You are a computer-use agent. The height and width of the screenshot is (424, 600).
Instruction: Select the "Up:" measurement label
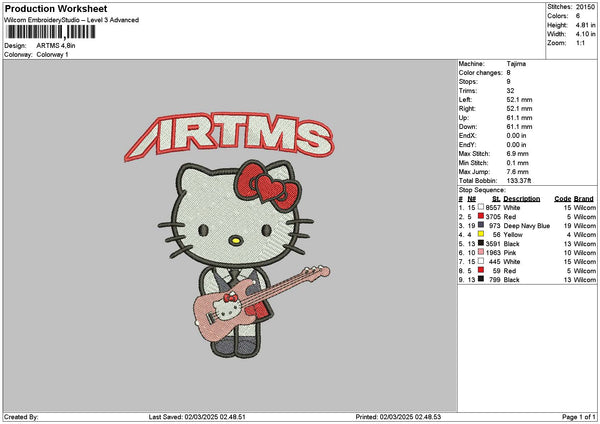pyautogui.click(x=464, y=117)
